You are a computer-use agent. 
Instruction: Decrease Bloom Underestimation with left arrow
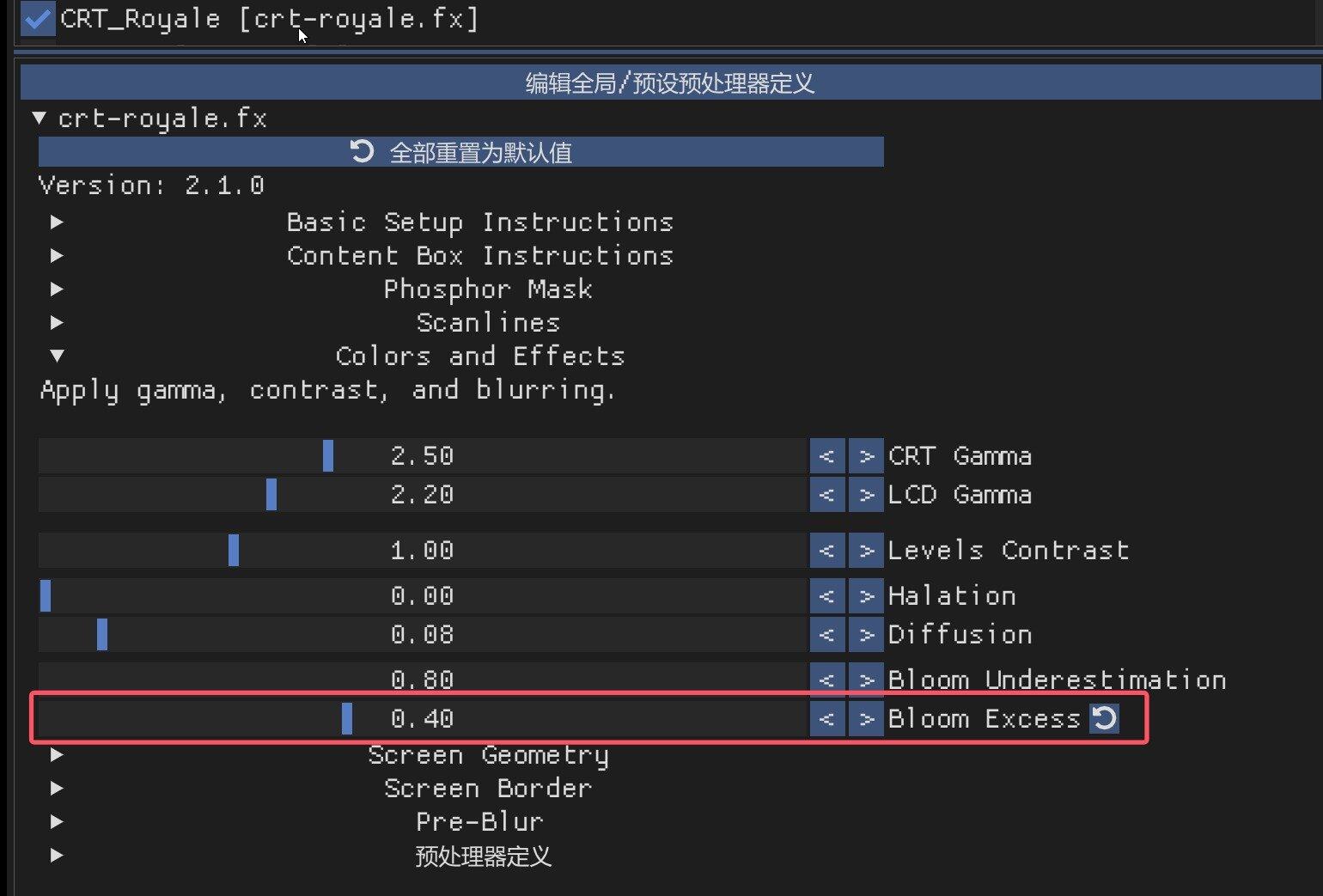click(x=827, y=679)
